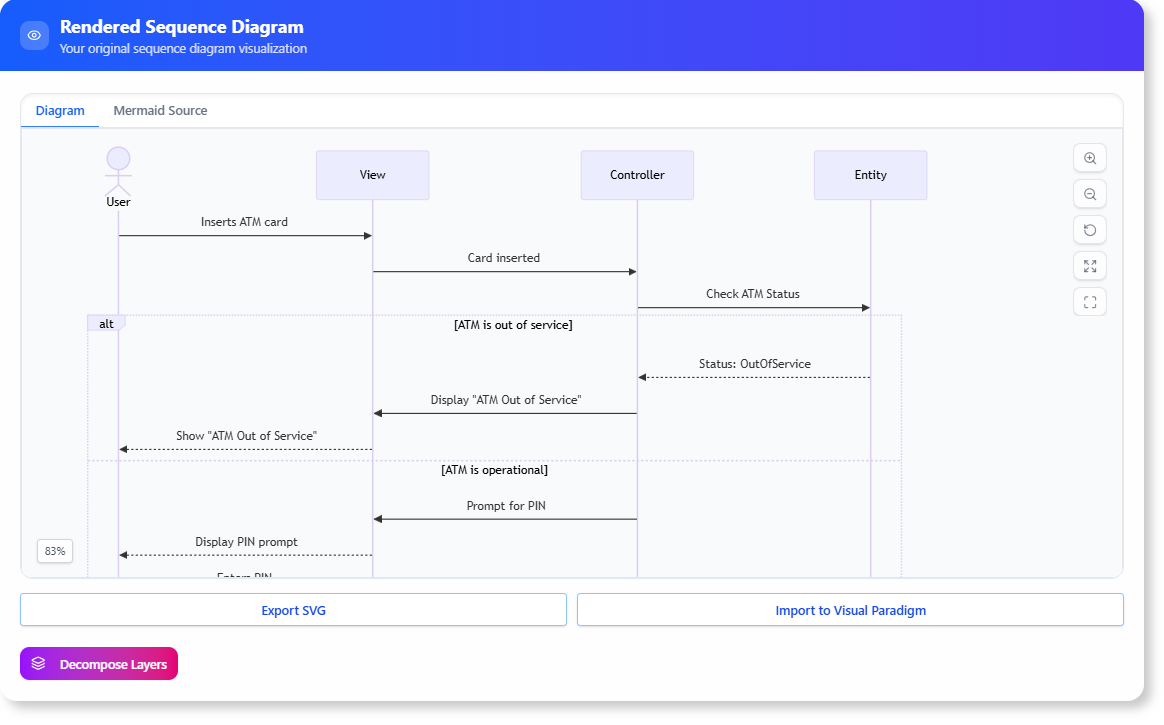Click the zoom out magnifier icon
The image size is (1164, 725).
pos(1090,194)
